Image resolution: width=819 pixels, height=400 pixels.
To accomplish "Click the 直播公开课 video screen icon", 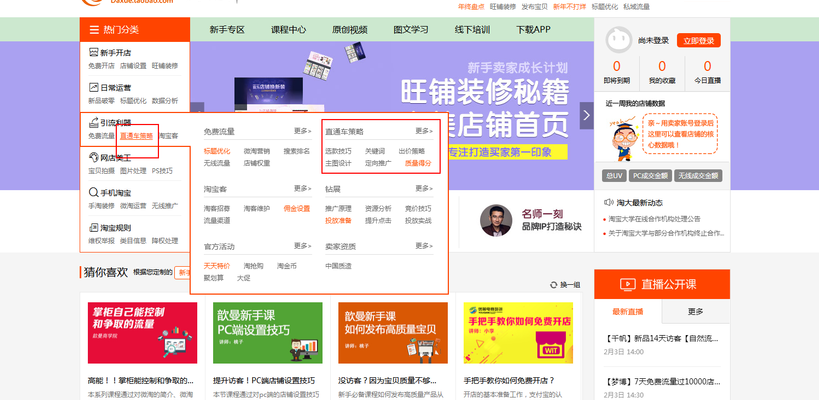I will 627,284.
